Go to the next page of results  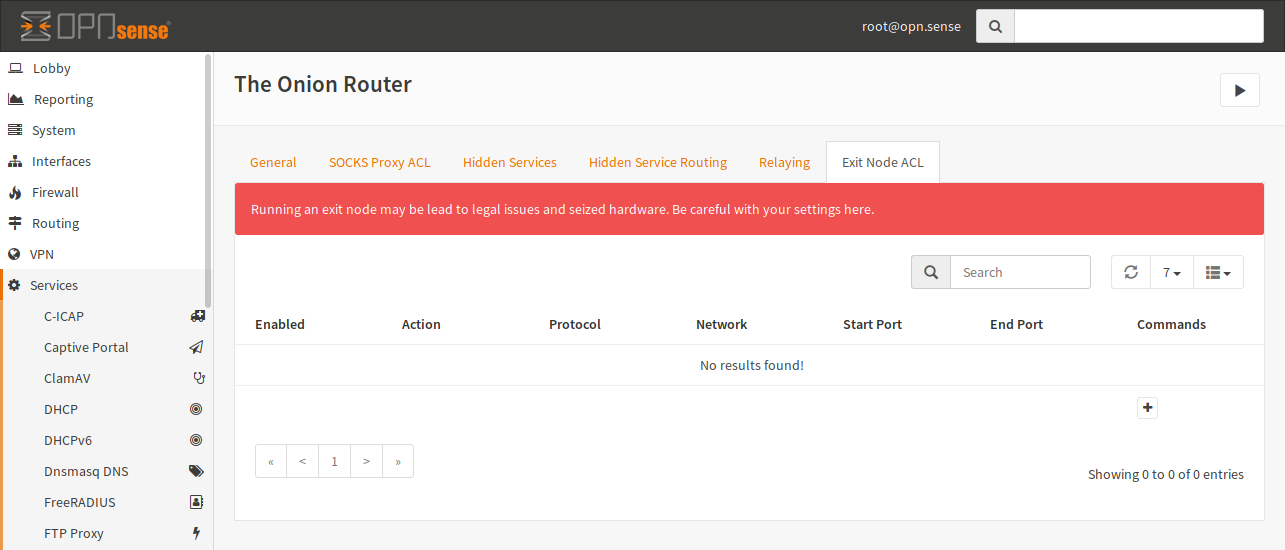[366, 461]
